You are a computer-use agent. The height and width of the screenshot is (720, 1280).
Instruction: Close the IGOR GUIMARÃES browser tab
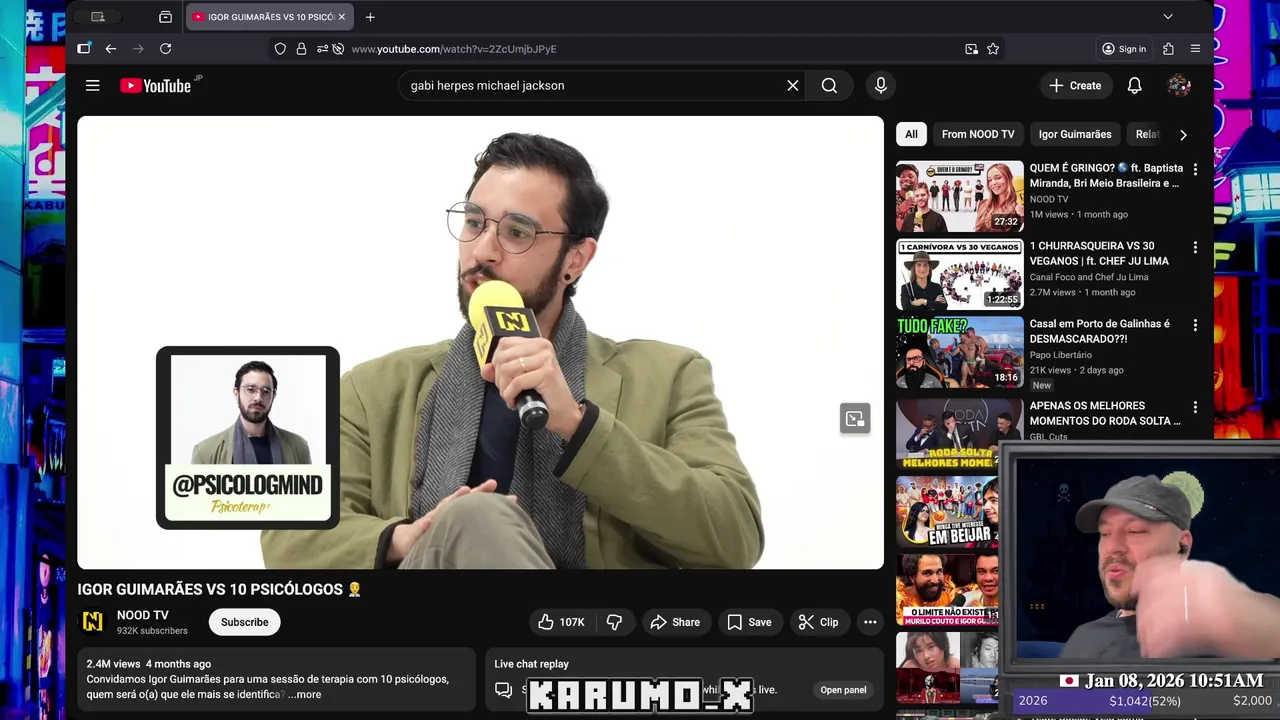[342, 17]
